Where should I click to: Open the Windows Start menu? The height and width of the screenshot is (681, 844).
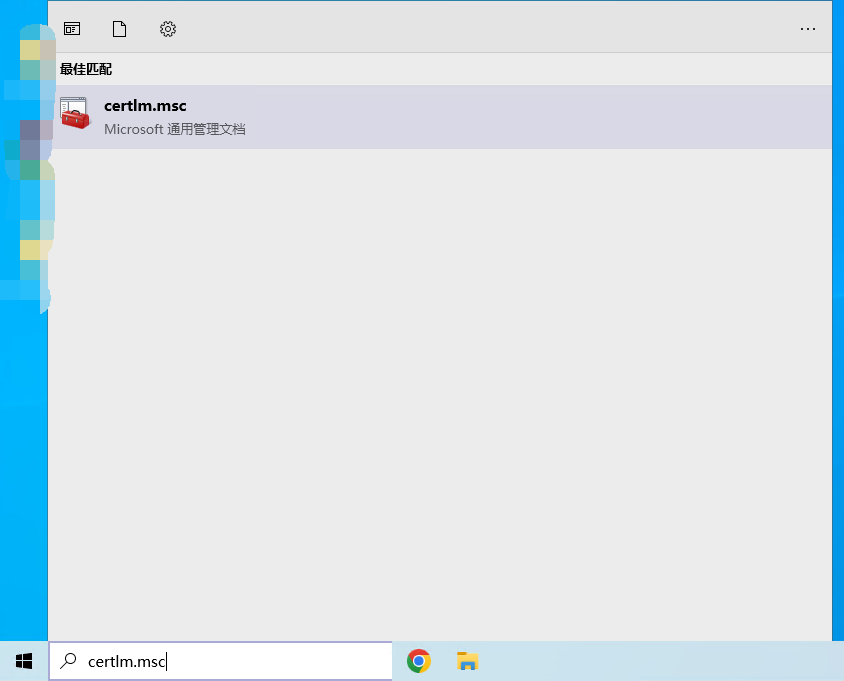coord(24,661)
